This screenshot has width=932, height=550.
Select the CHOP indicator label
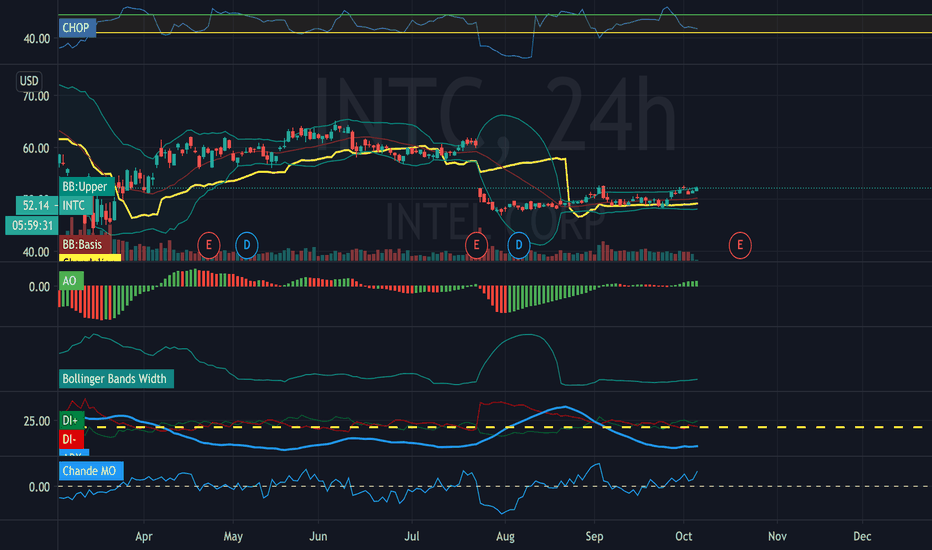tap(77, 27)
